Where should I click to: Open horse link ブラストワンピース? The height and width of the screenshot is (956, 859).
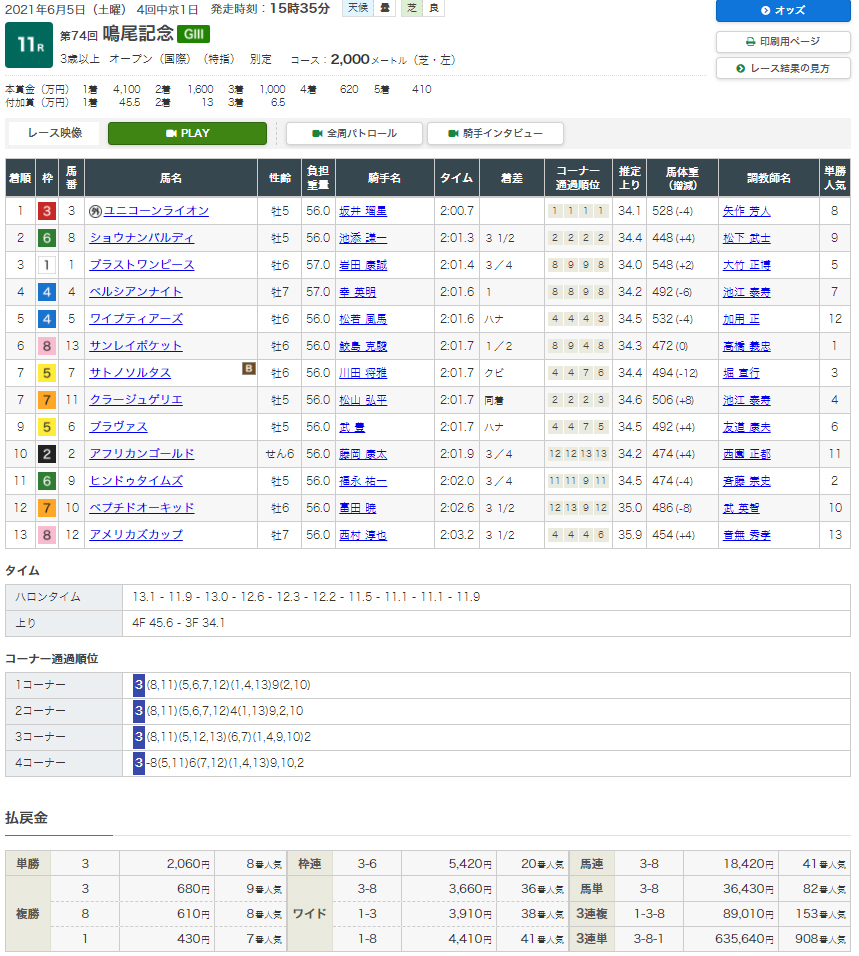click(141, 265)
